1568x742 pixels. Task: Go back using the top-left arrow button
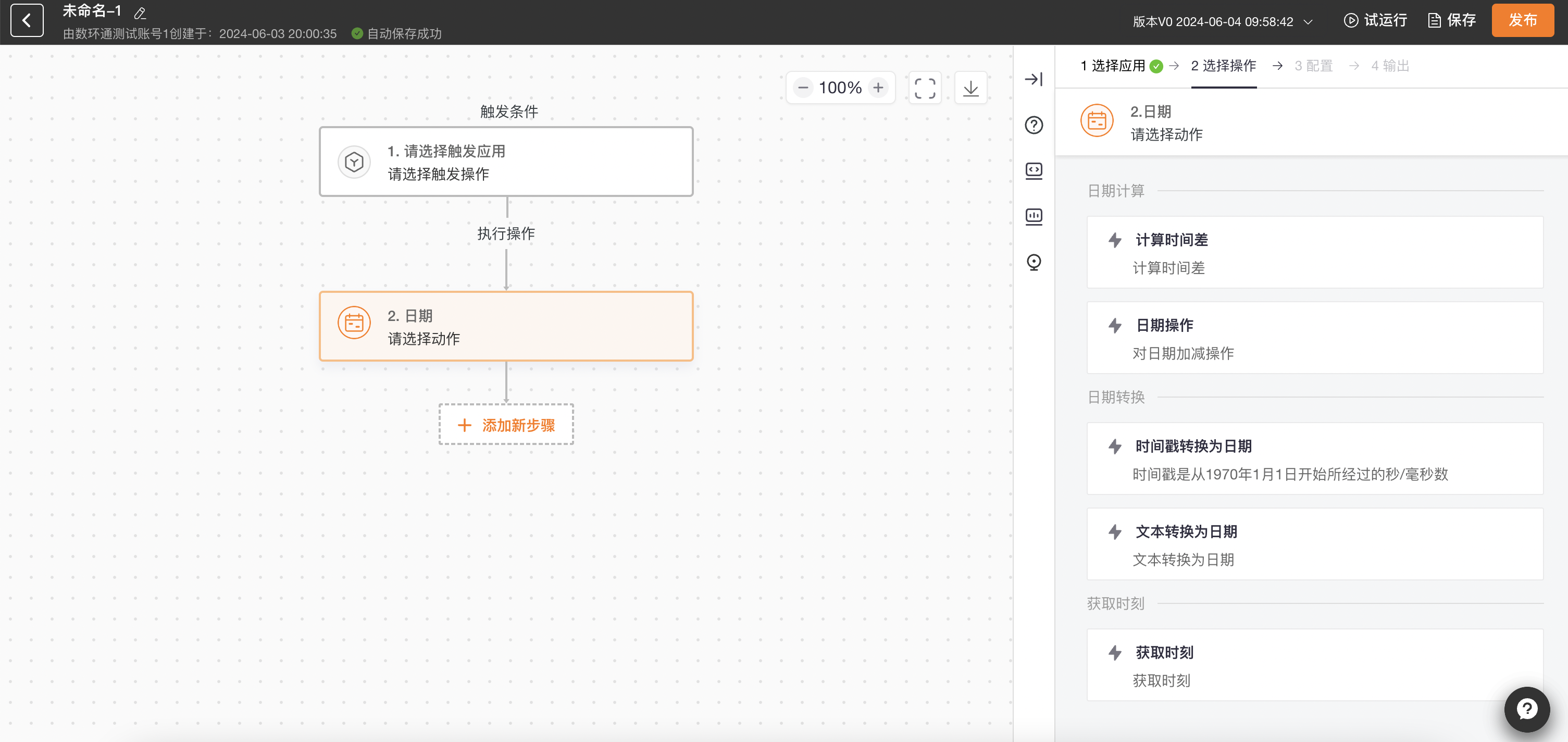pos(27,20)
